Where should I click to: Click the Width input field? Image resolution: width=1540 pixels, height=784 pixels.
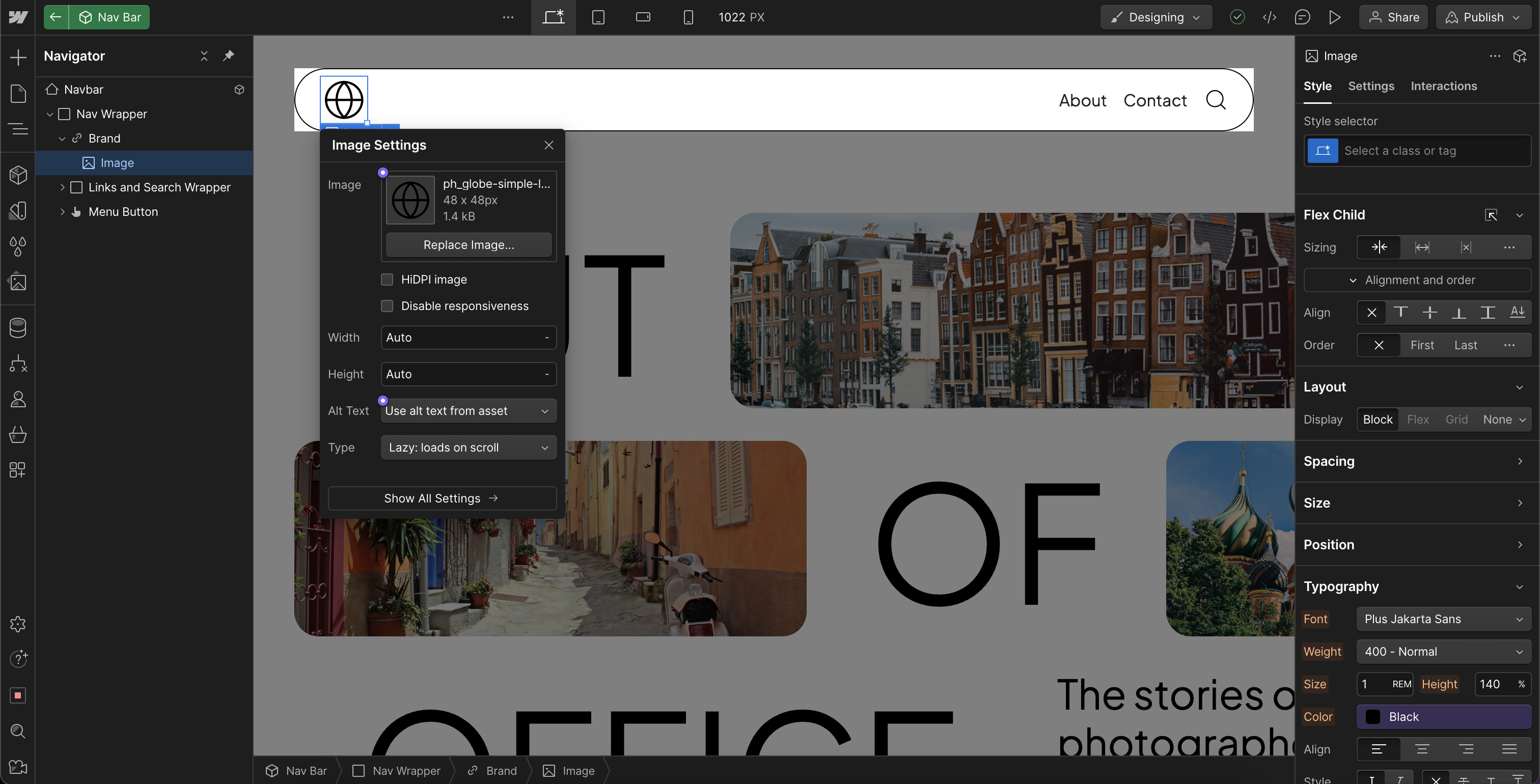coord(469,338)
